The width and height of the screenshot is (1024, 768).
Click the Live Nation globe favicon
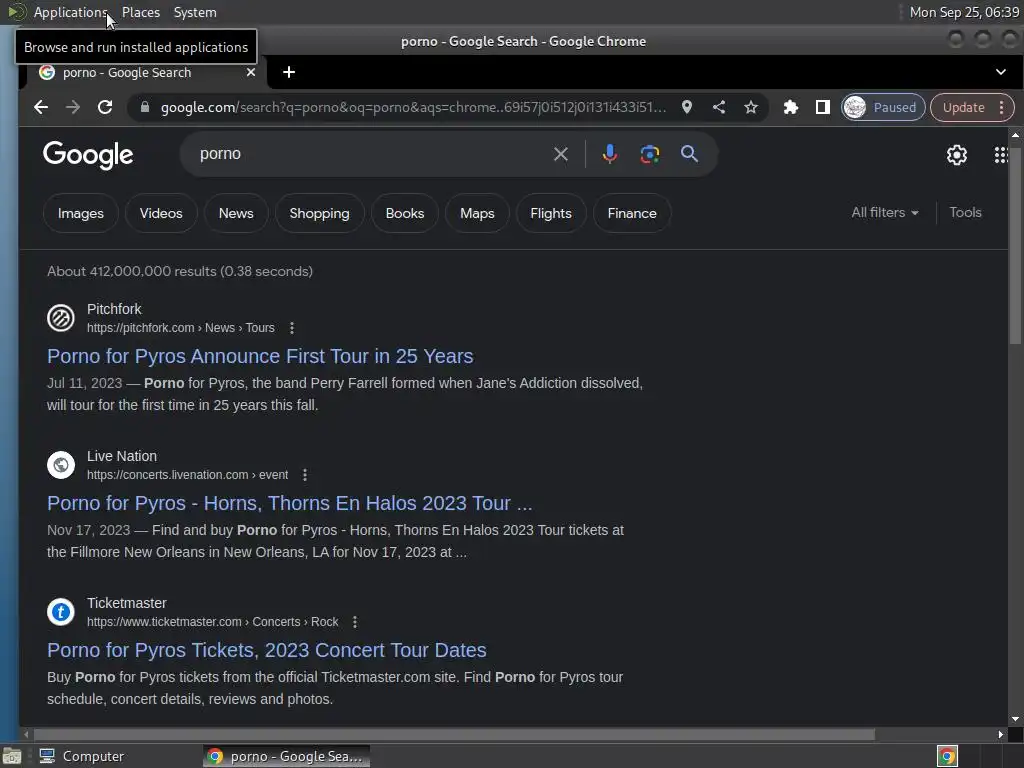point(61,465)
